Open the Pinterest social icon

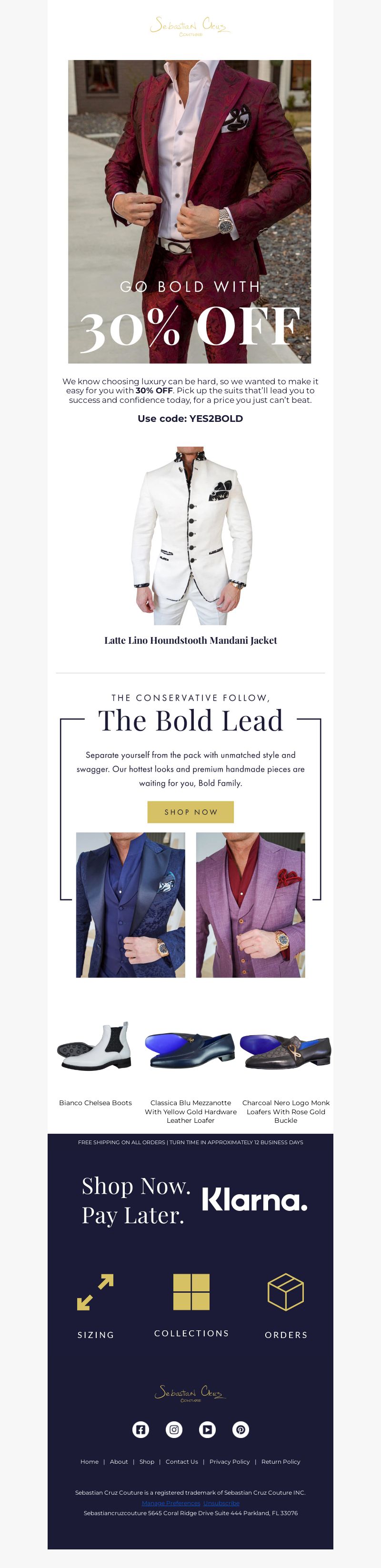241,1430
